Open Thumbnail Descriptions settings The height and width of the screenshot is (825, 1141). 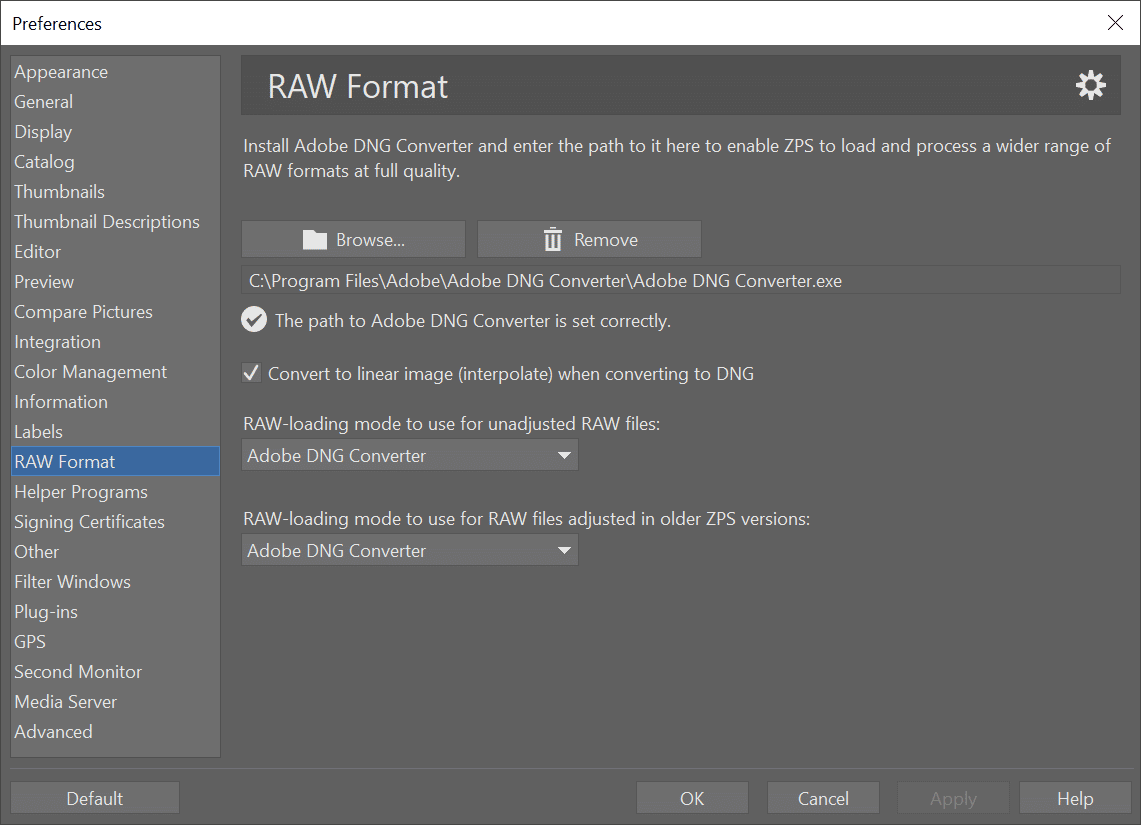pos(115,222)
